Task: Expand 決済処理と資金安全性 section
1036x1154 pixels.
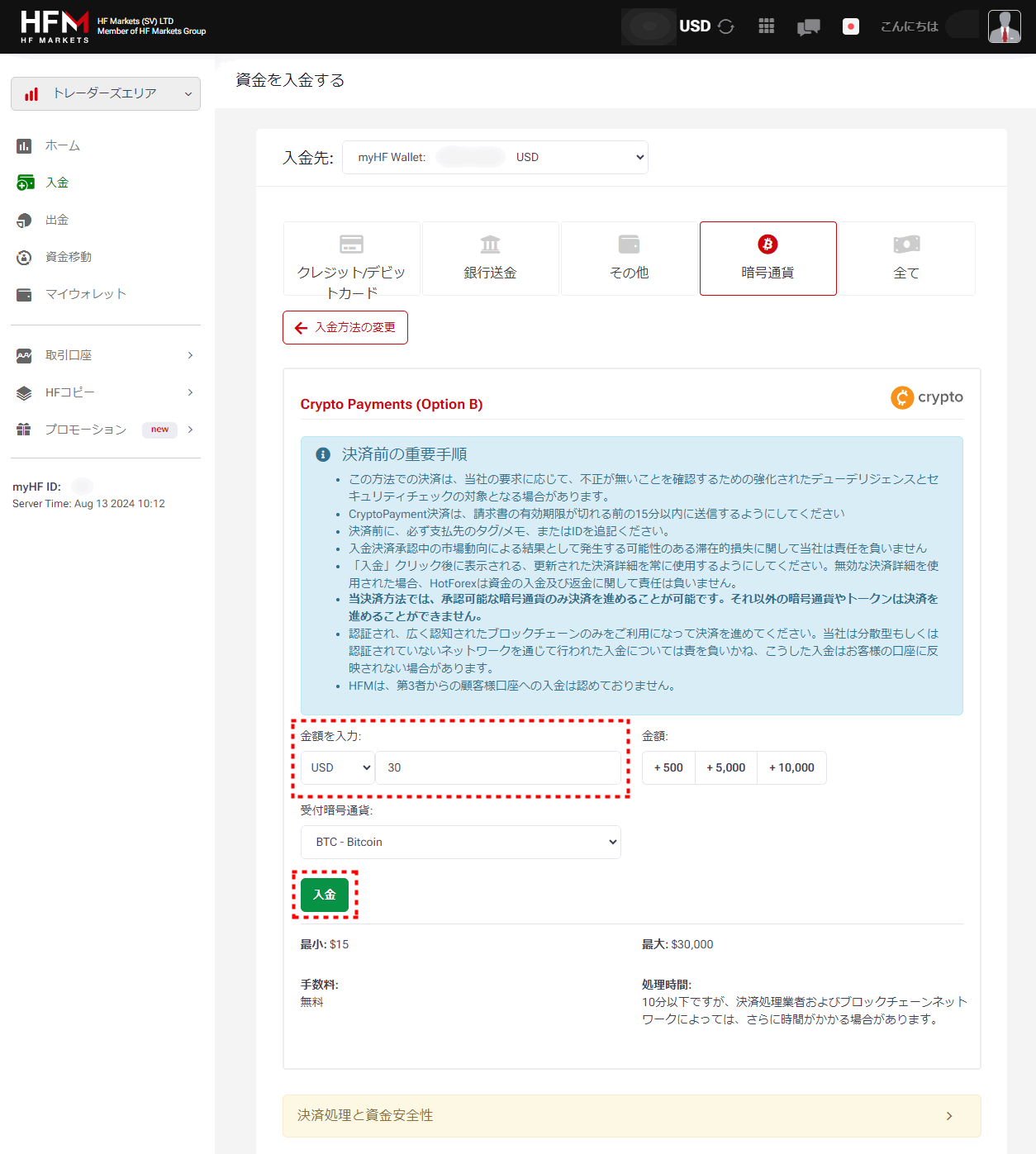Action: 632,1116
